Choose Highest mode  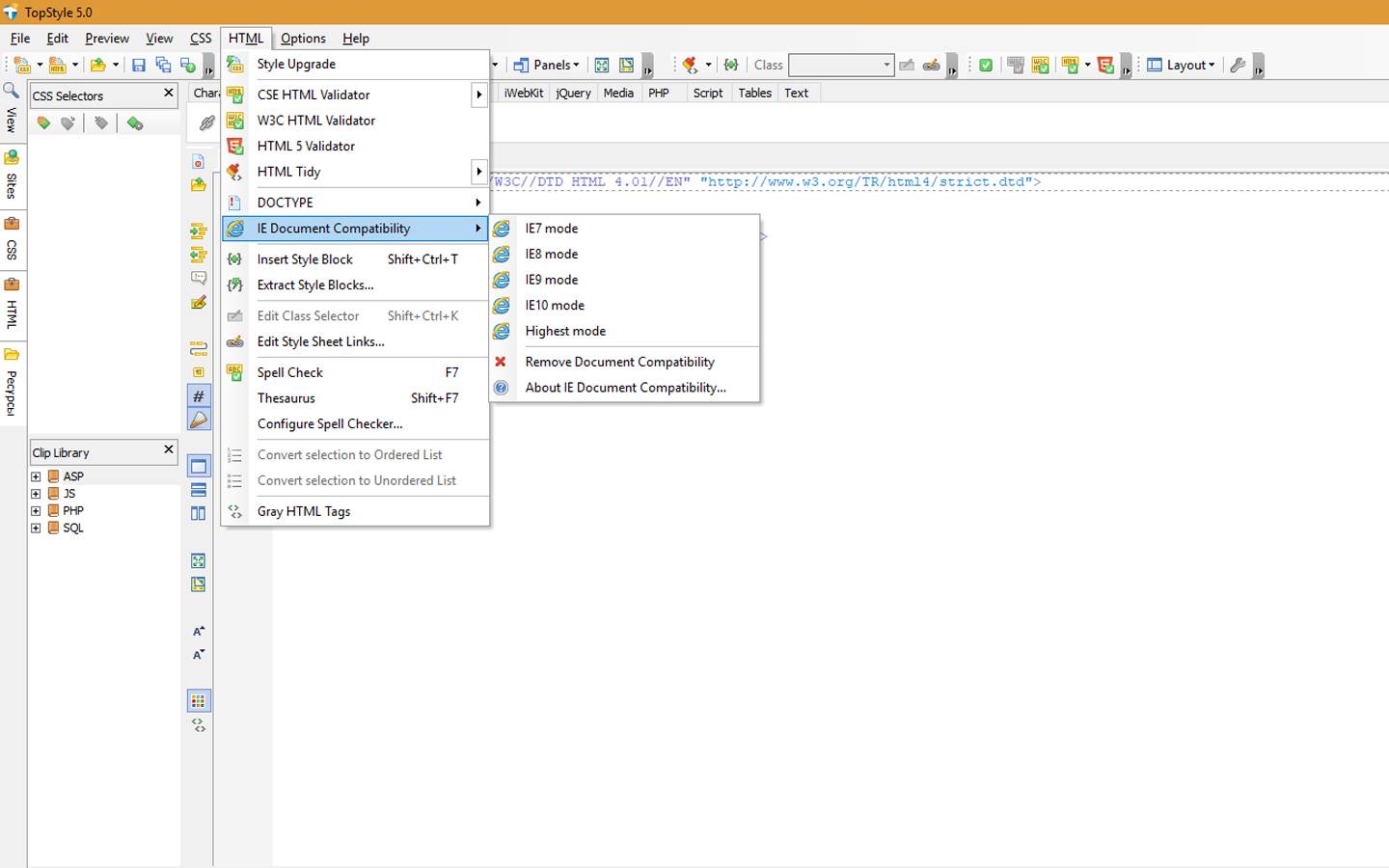(624, 331)
